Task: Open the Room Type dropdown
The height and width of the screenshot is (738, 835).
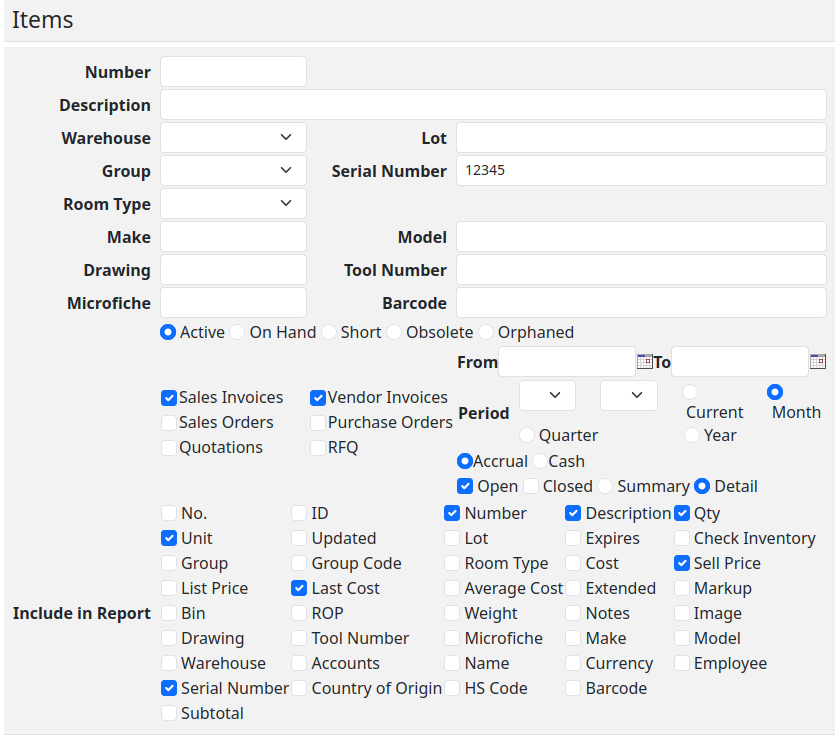Action: coord(232,203)
